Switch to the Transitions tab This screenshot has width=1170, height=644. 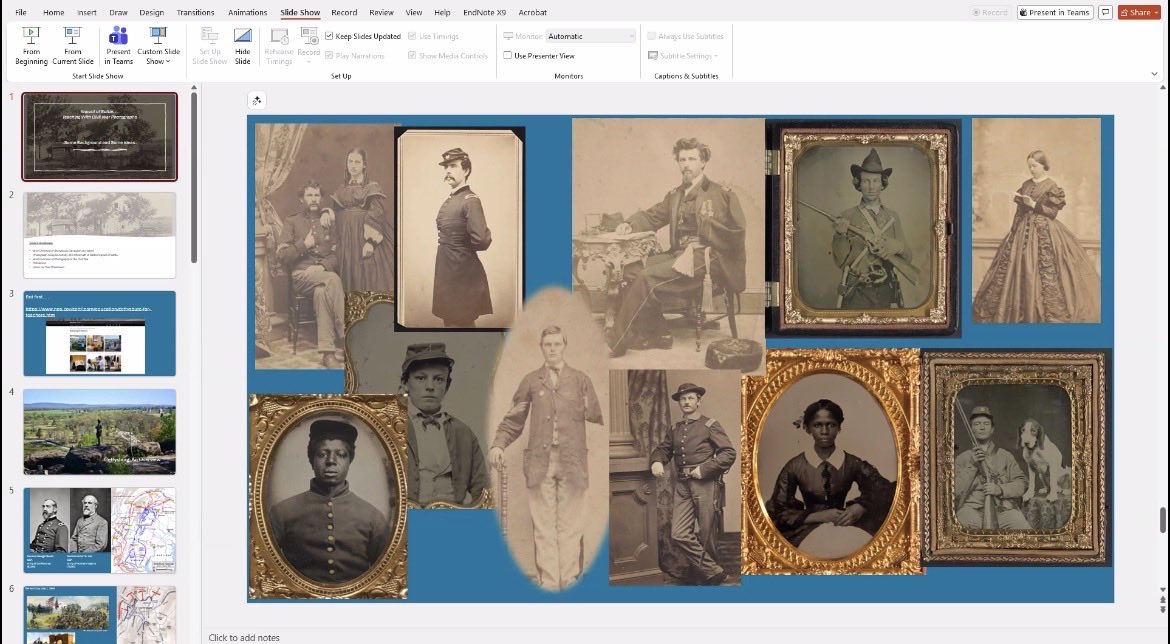tap(195, 12)
